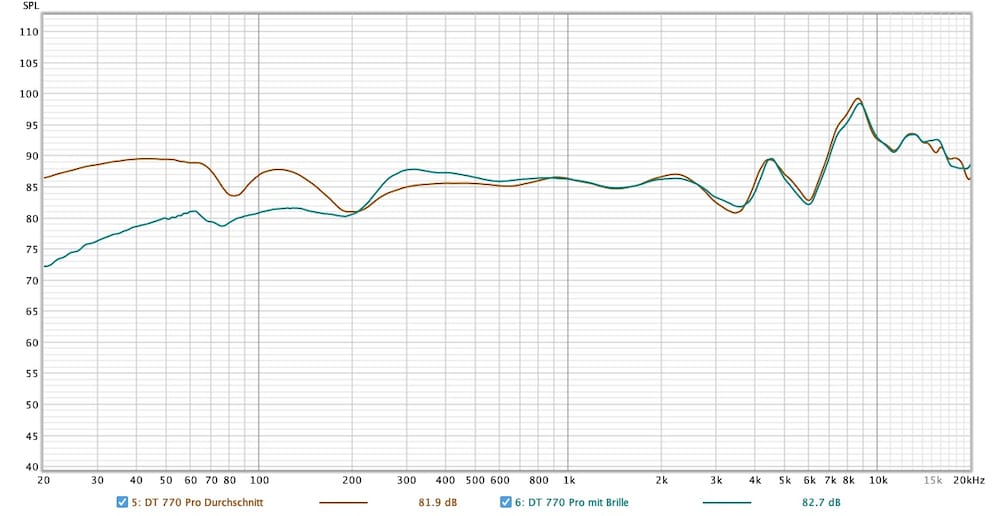This screenshot has width=992, height=516.
Task: Click the 20kHz frequency axis label
Action: (x=969, y=481)
